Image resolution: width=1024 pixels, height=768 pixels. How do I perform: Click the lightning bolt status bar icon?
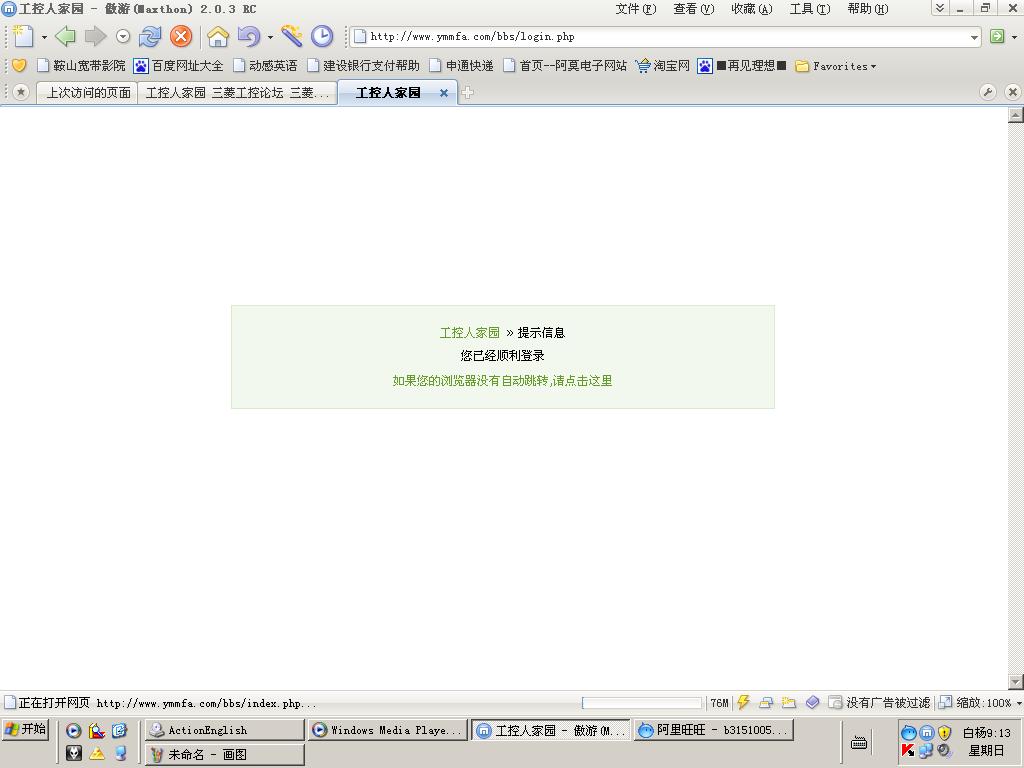coord(743,703)
